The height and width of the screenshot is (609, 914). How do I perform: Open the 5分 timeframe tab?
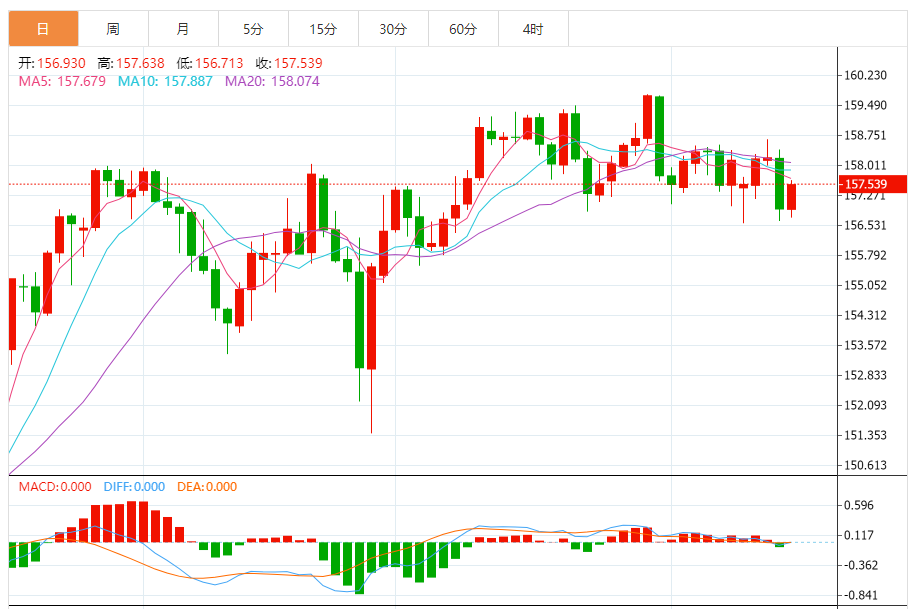[x=254, y=29]
